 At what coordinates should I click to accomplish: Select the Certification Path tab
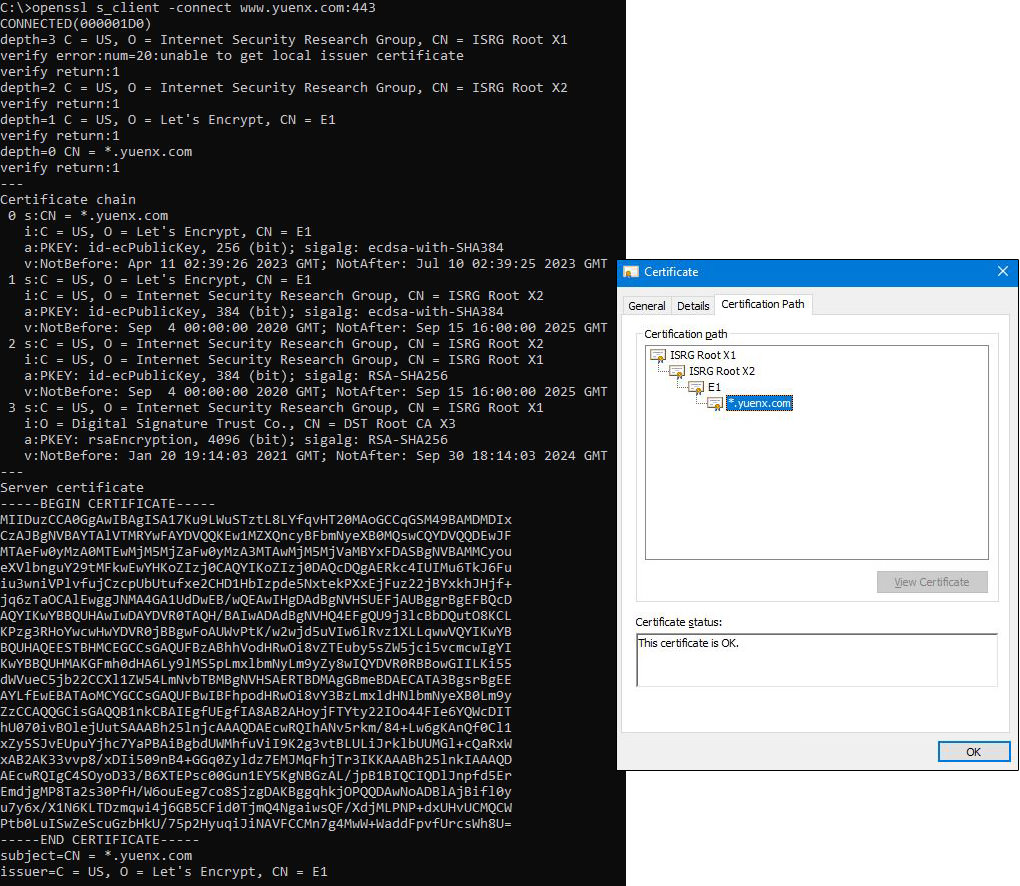763,304
